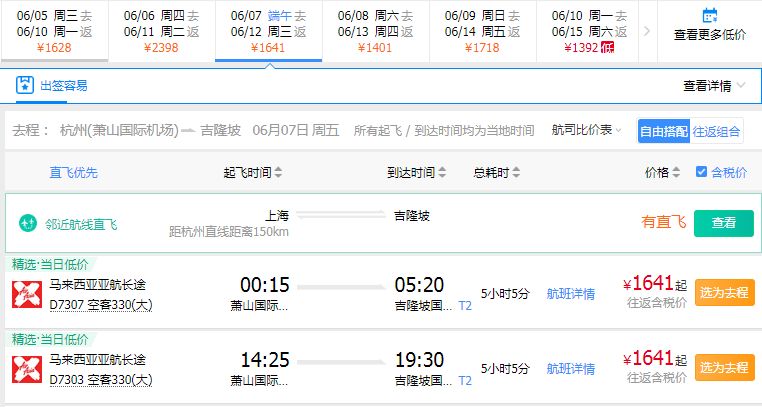
Task: Click T2 terminal for the 05:20 arrival
Action: click(x=465, y=305)
